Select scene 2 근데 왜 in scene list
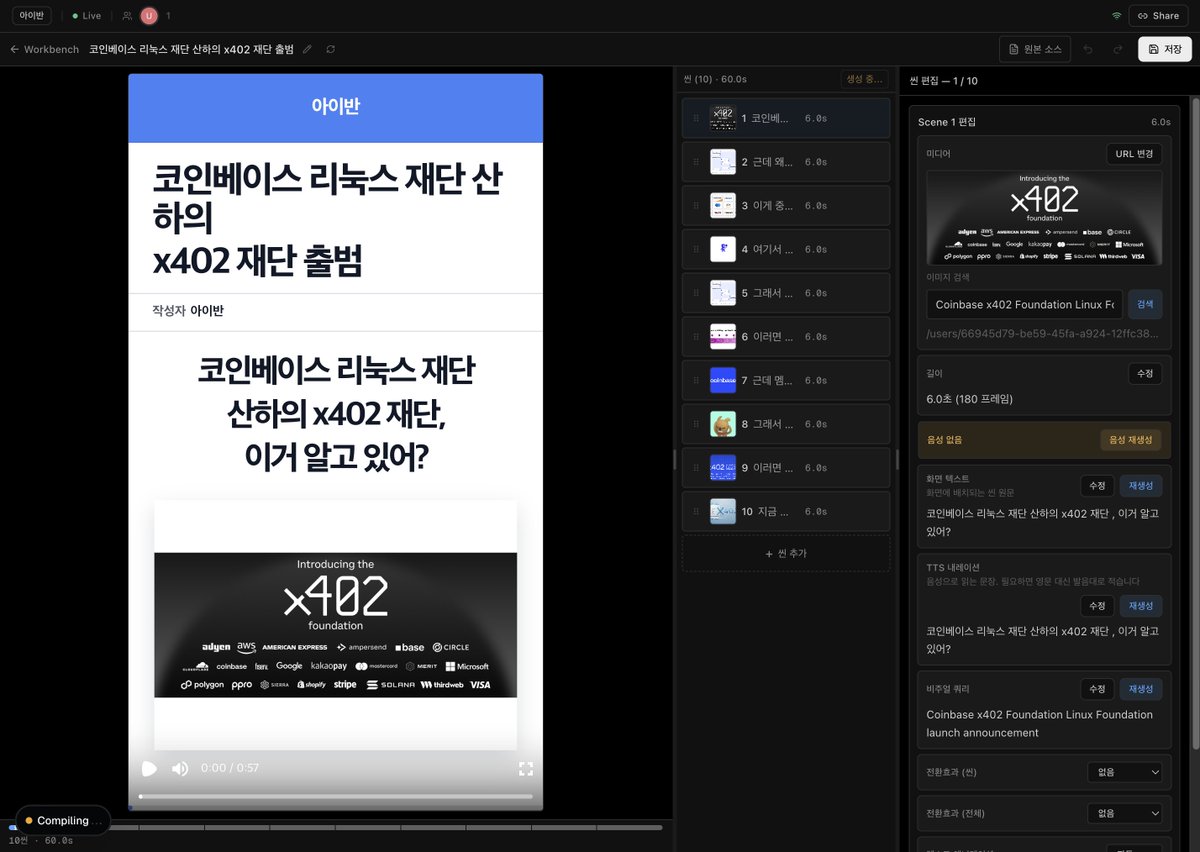The height and width of the screenshot is (852, 1200). point(786,162)
